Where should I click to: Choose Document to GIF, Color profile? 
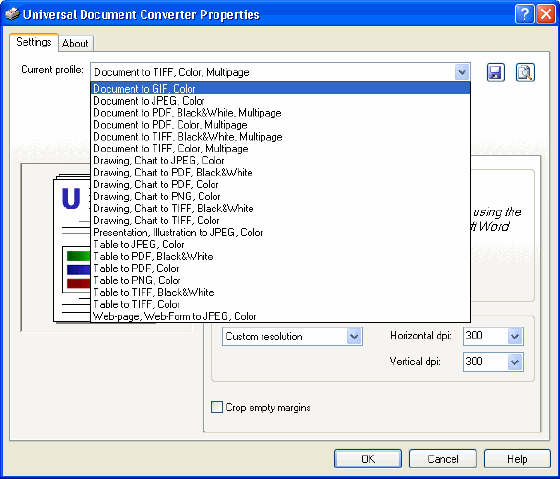tap(280, 89)
